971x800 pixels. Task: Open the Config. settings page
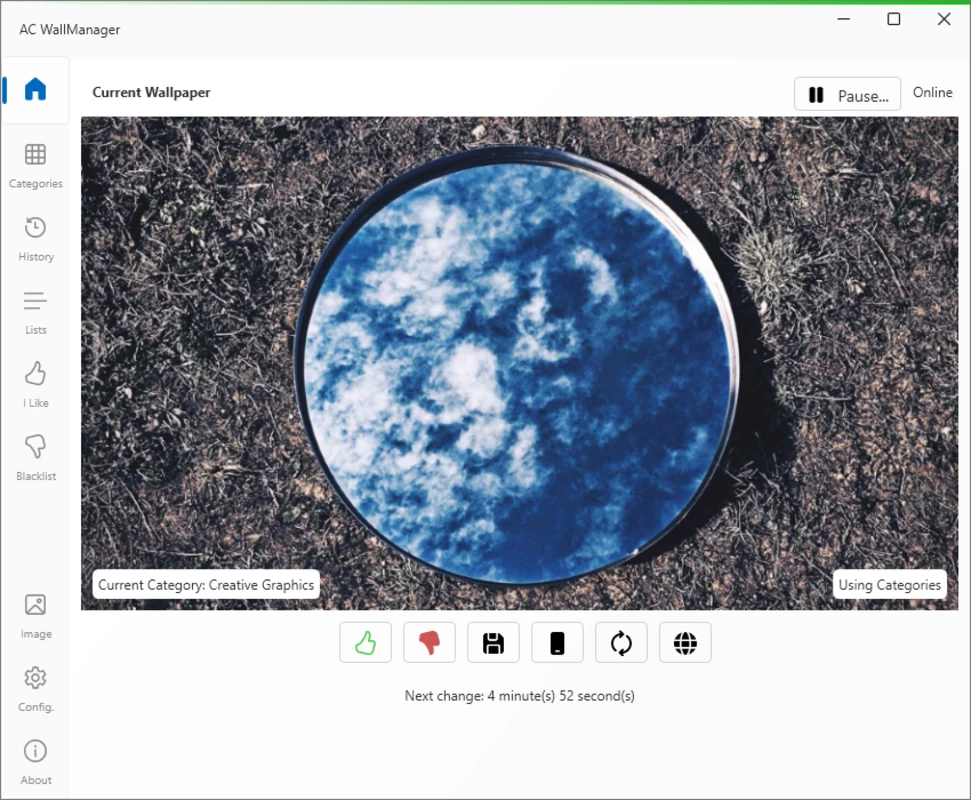pos(35,689)
